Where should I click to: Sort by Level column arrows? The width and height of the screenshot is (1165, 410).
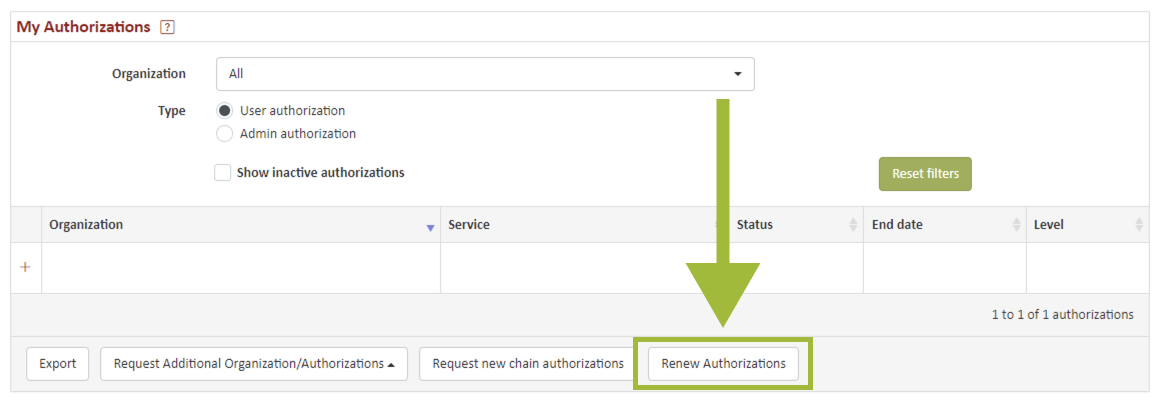click(1139, 224)
